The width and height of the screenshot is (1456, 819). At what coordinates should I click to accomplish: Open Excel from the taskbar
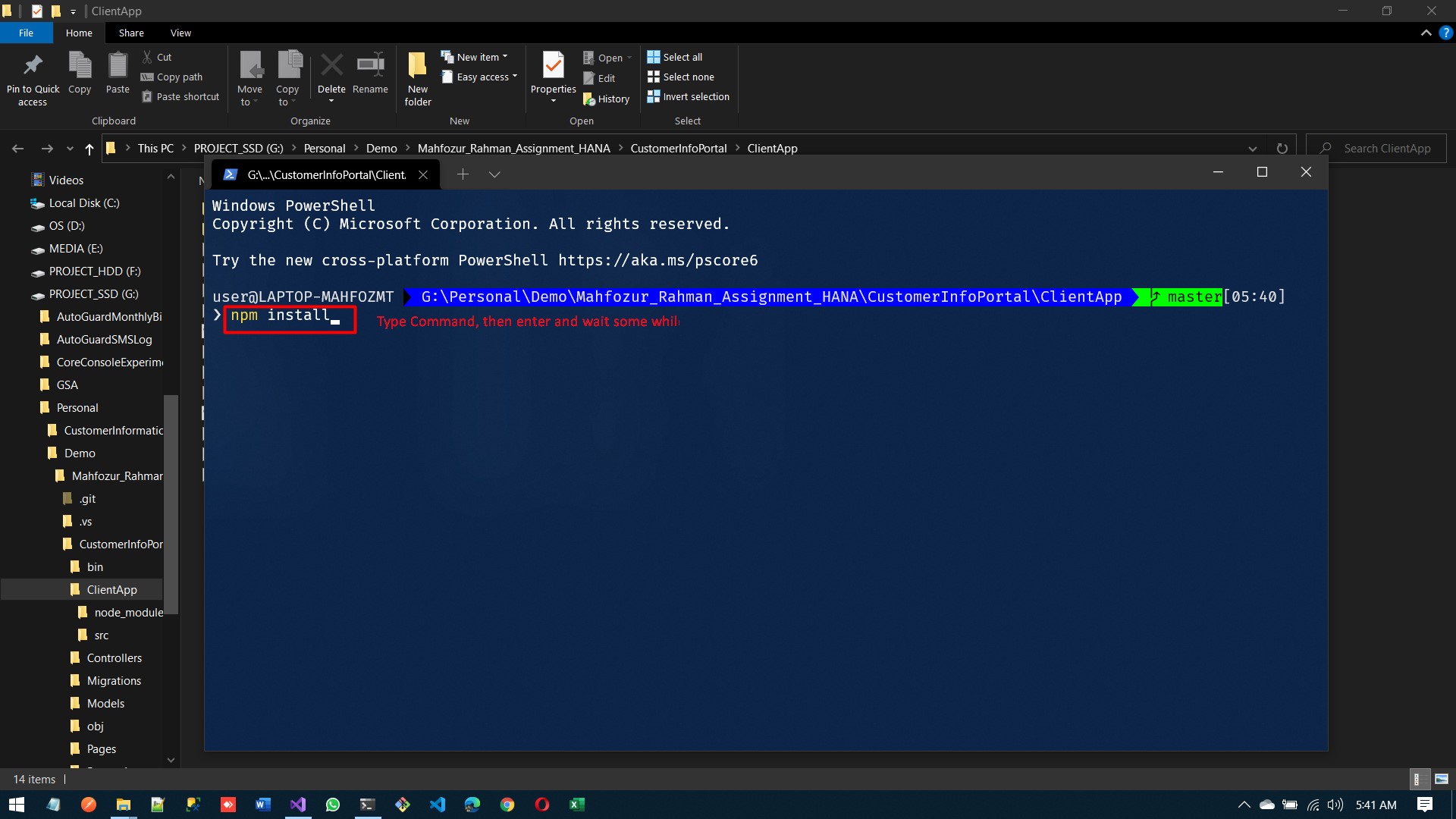point(577,805)
